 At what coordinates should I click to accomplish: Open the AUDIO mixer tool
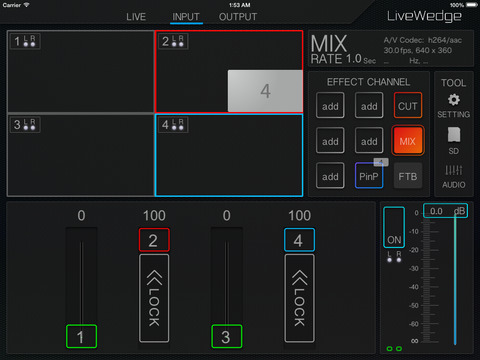click(453, 177)
